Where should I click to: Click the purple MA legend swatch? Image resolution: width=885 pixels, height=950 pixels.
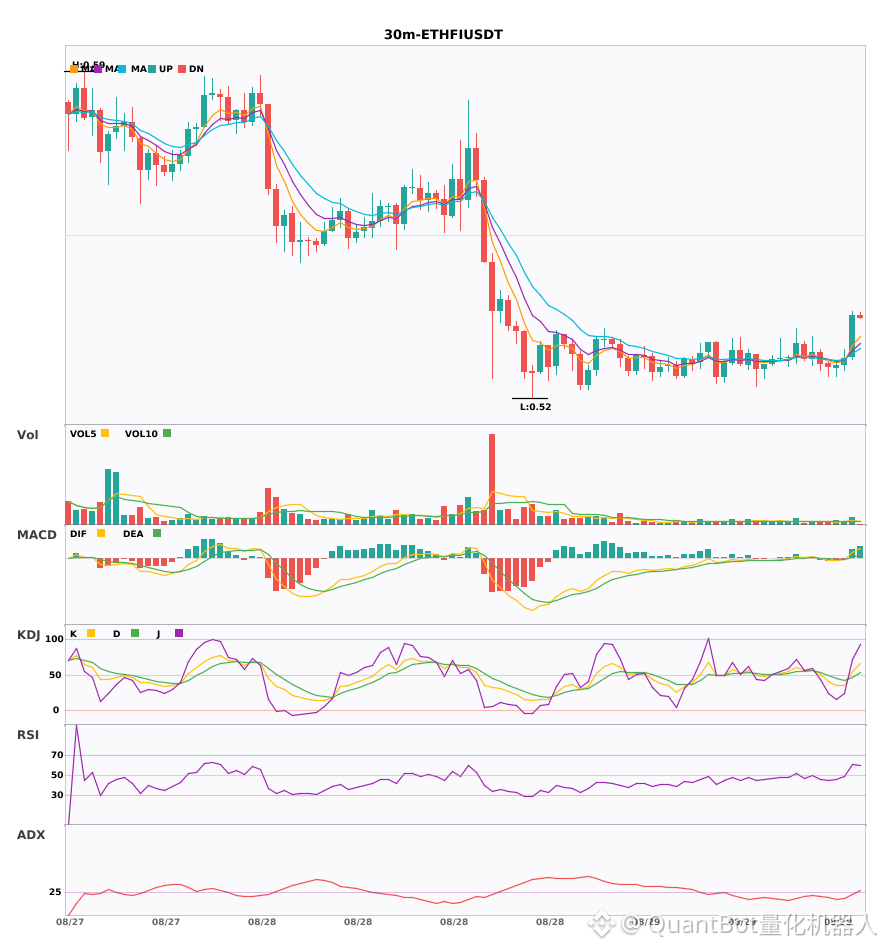(x=98, y=69)
